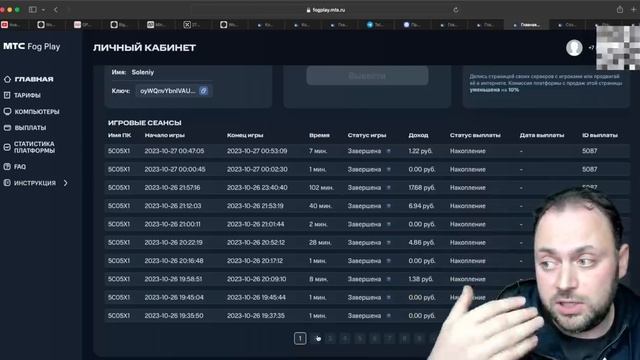Click the Доход column header
The width and height of the screenshot is (640, 360).
(x=418, y=135)
